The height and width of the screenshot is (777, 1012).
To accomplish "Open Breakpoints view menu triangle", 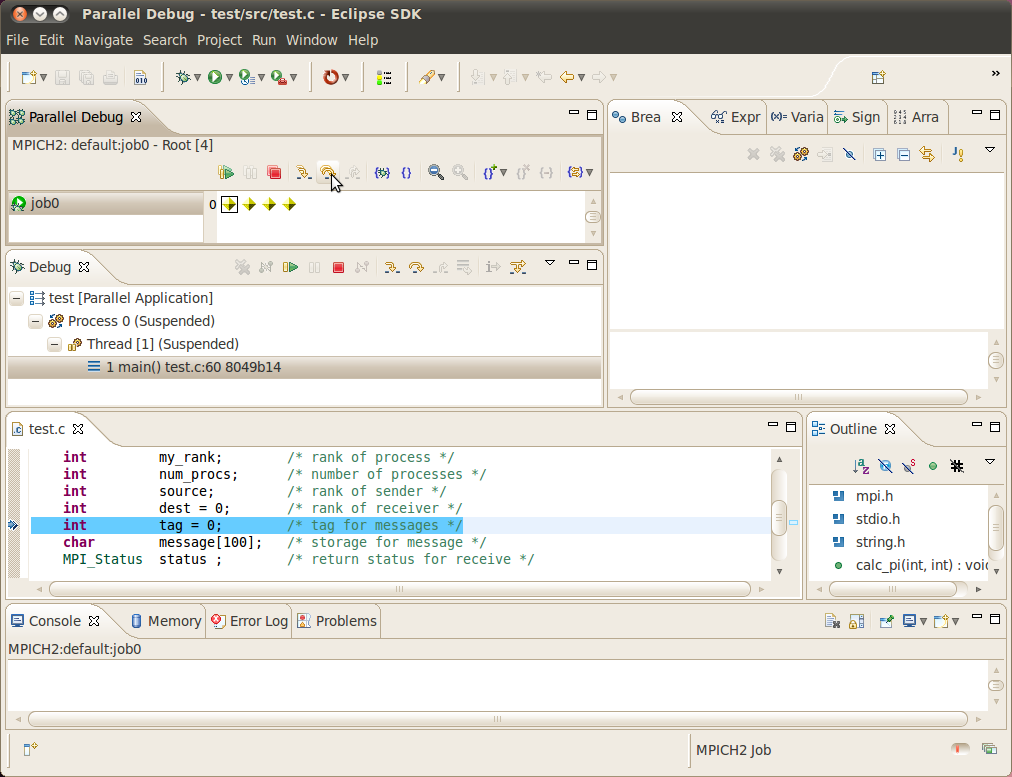I will point(989,150).
